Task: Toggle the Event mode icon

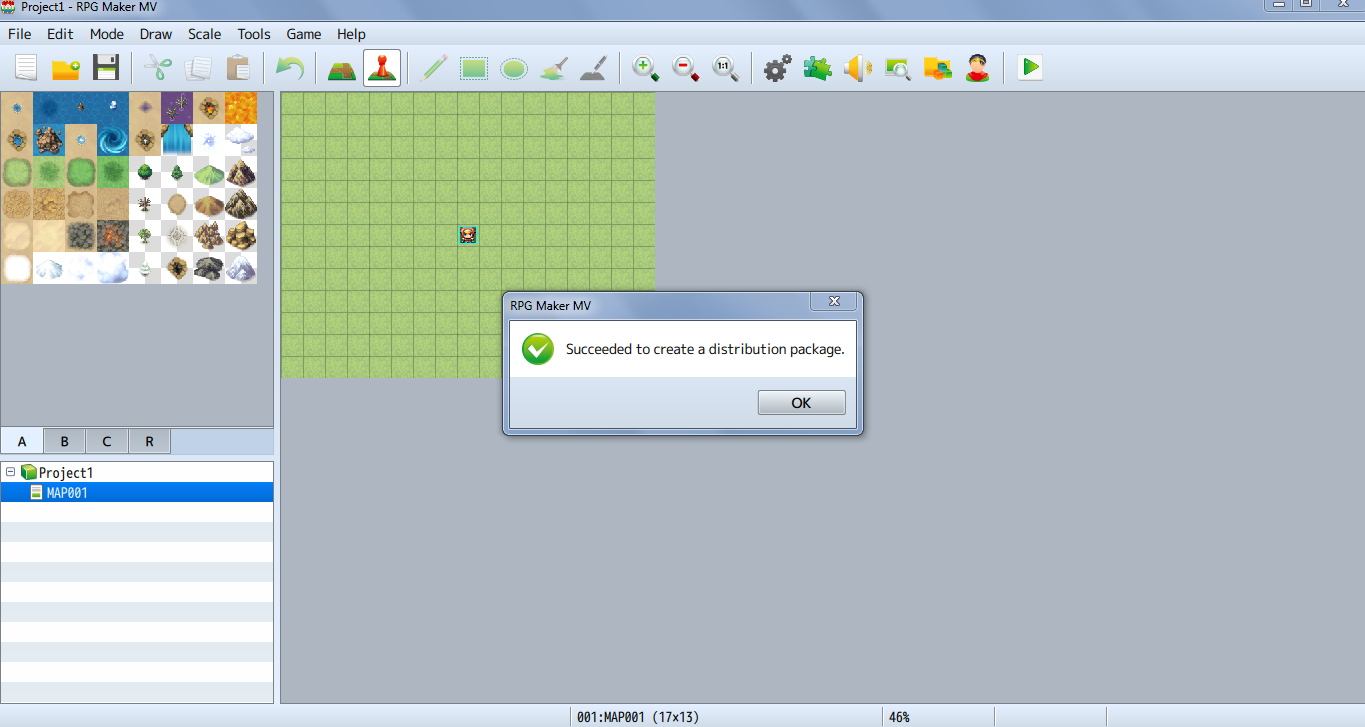Action: tap(382, 68)
